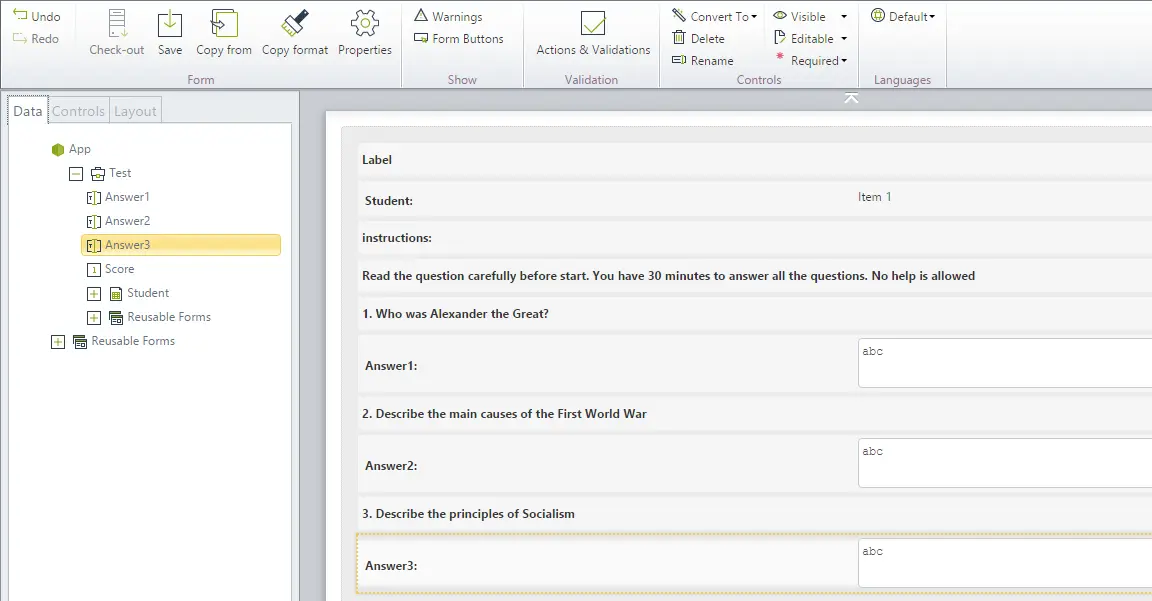Expand Reusable Forms under Test
1152x601 pixels.
(94, 318)
